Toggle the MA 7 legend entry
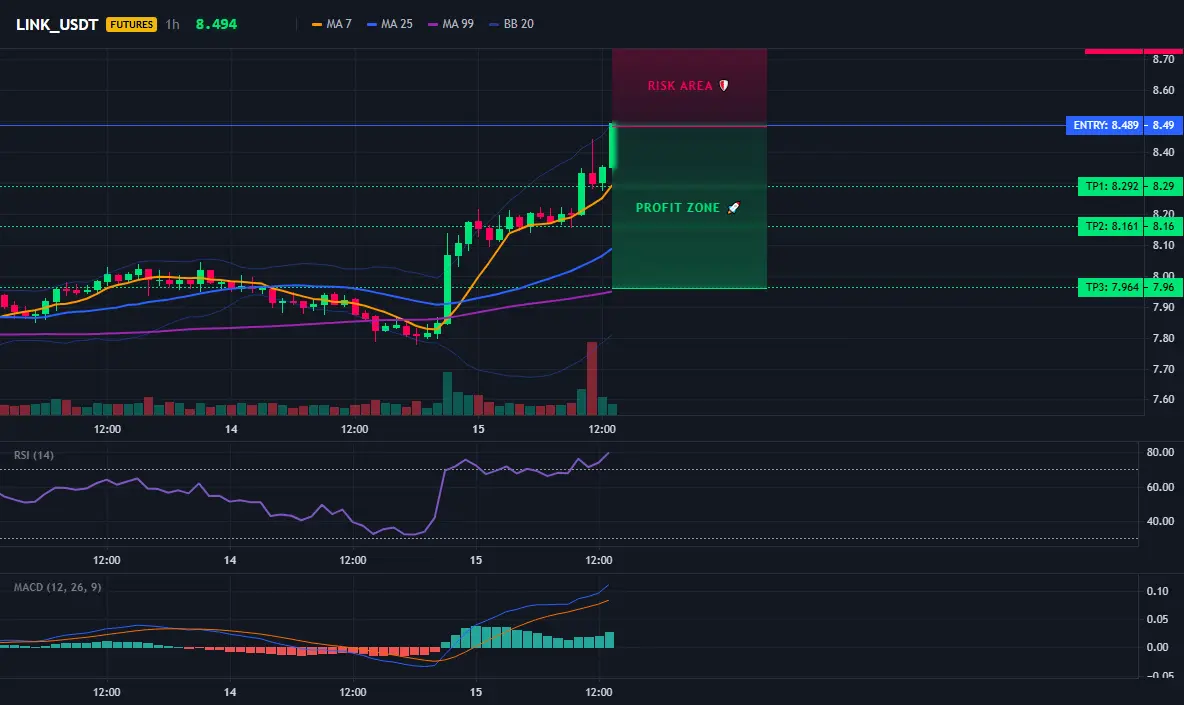 [331, 24]
